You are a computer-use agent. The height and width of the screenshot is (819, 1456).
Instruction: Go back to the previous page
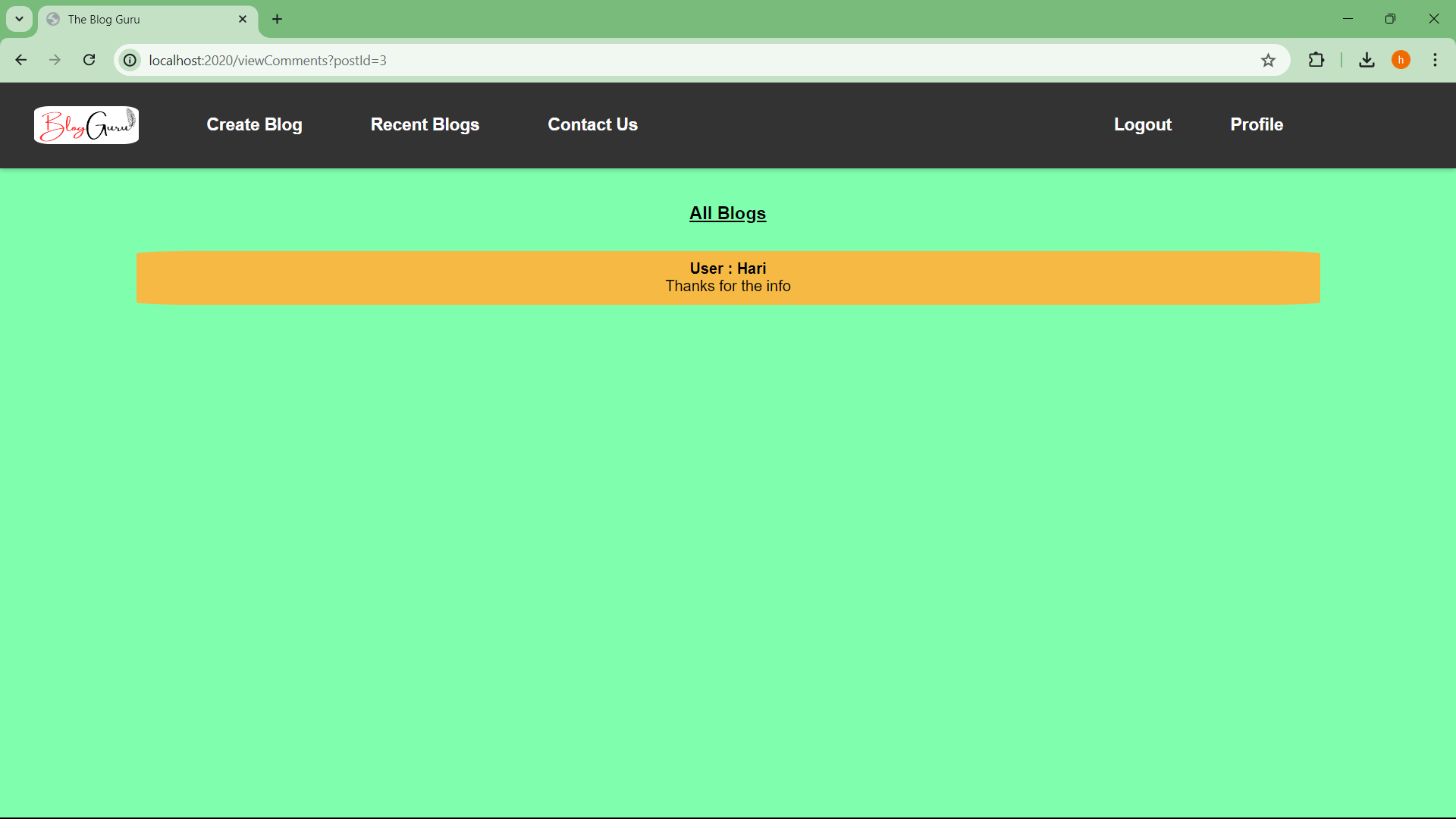coord(21,60)
